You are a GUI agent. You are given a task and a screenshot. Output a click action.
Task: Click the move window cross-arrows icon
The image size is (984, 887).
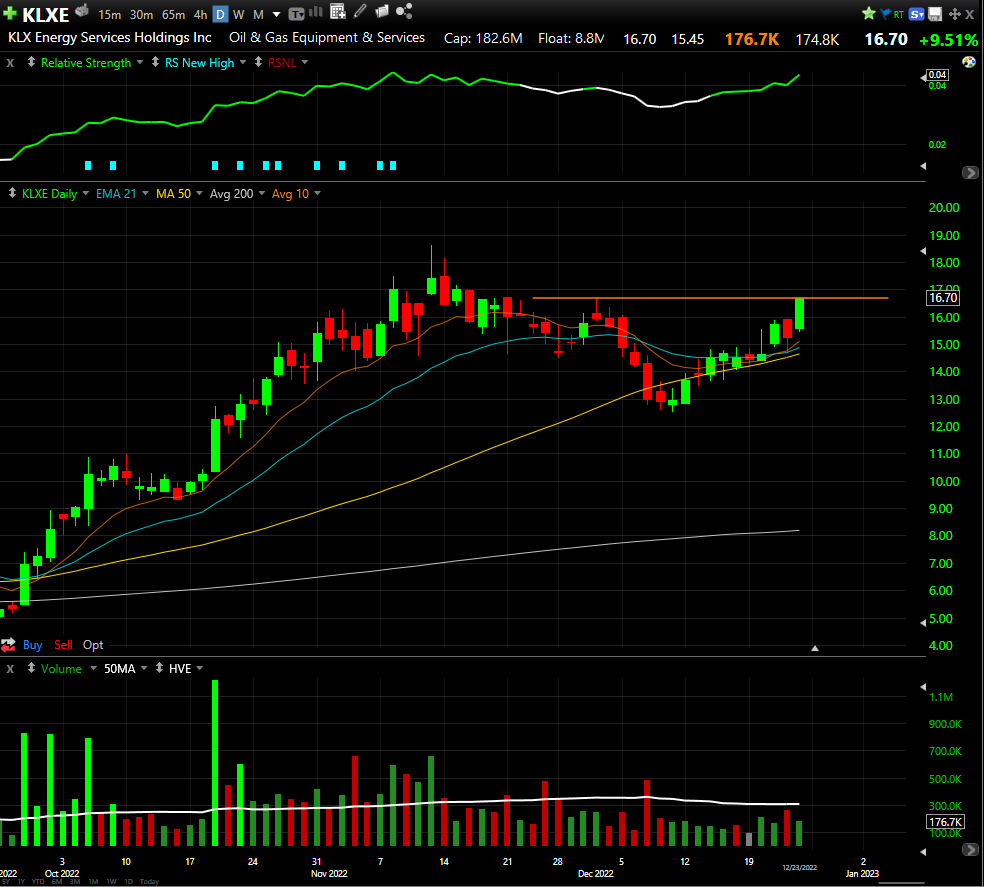[955, 14]
